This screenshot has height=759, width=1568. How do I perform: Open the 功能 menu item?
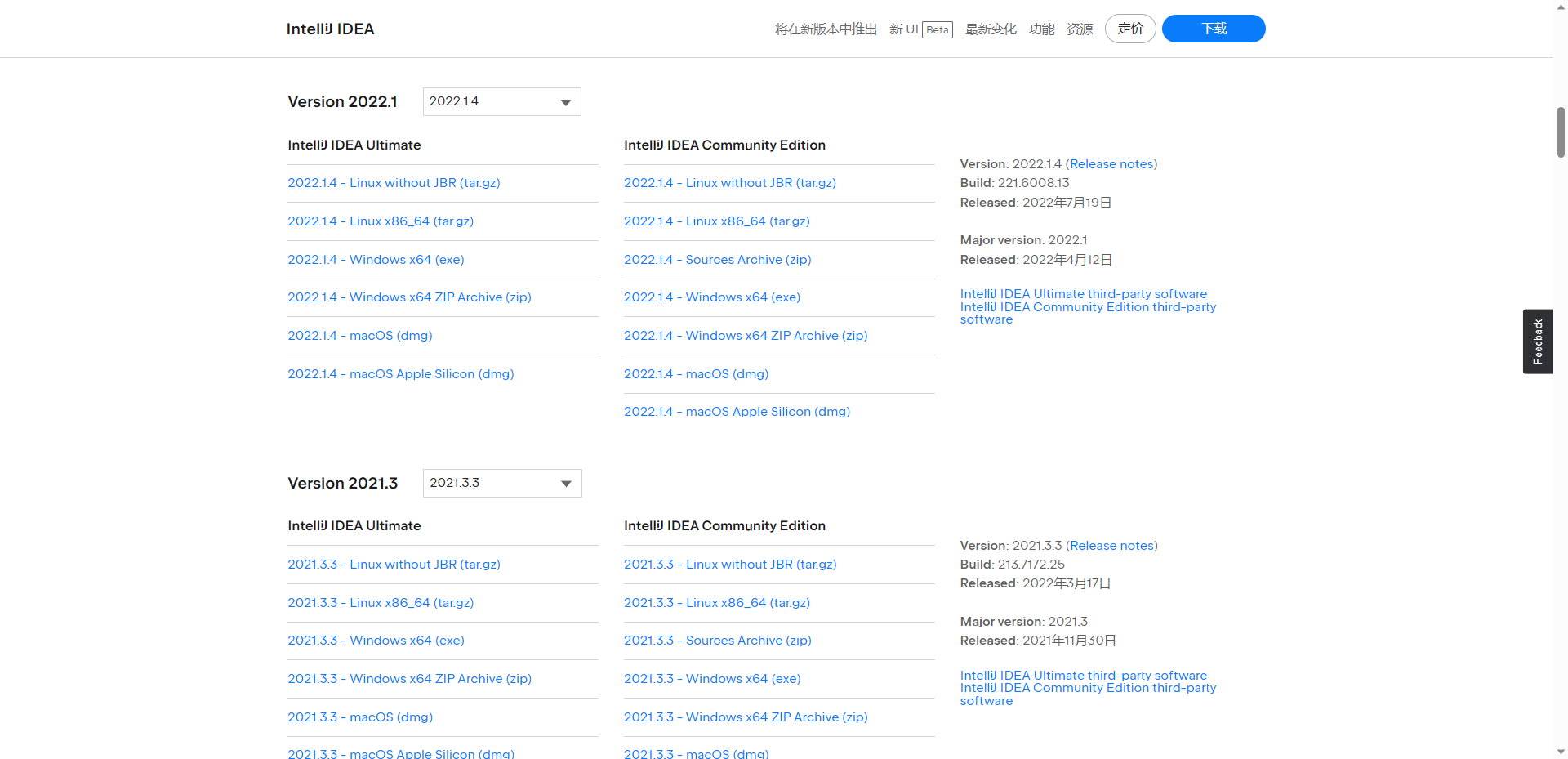[x=1041, y=29]
